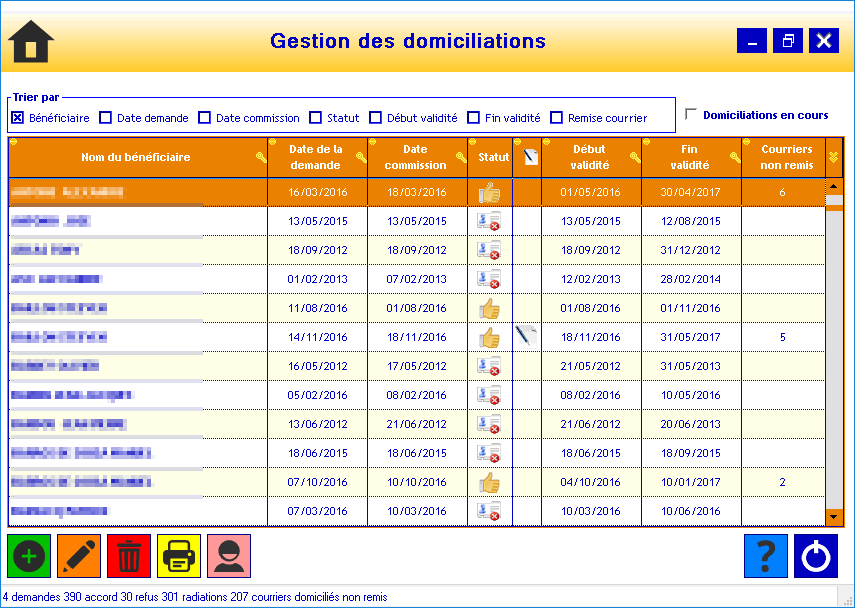
Task: Check the Domiciliations en cours checkbox
Action: tap(691, 115)
